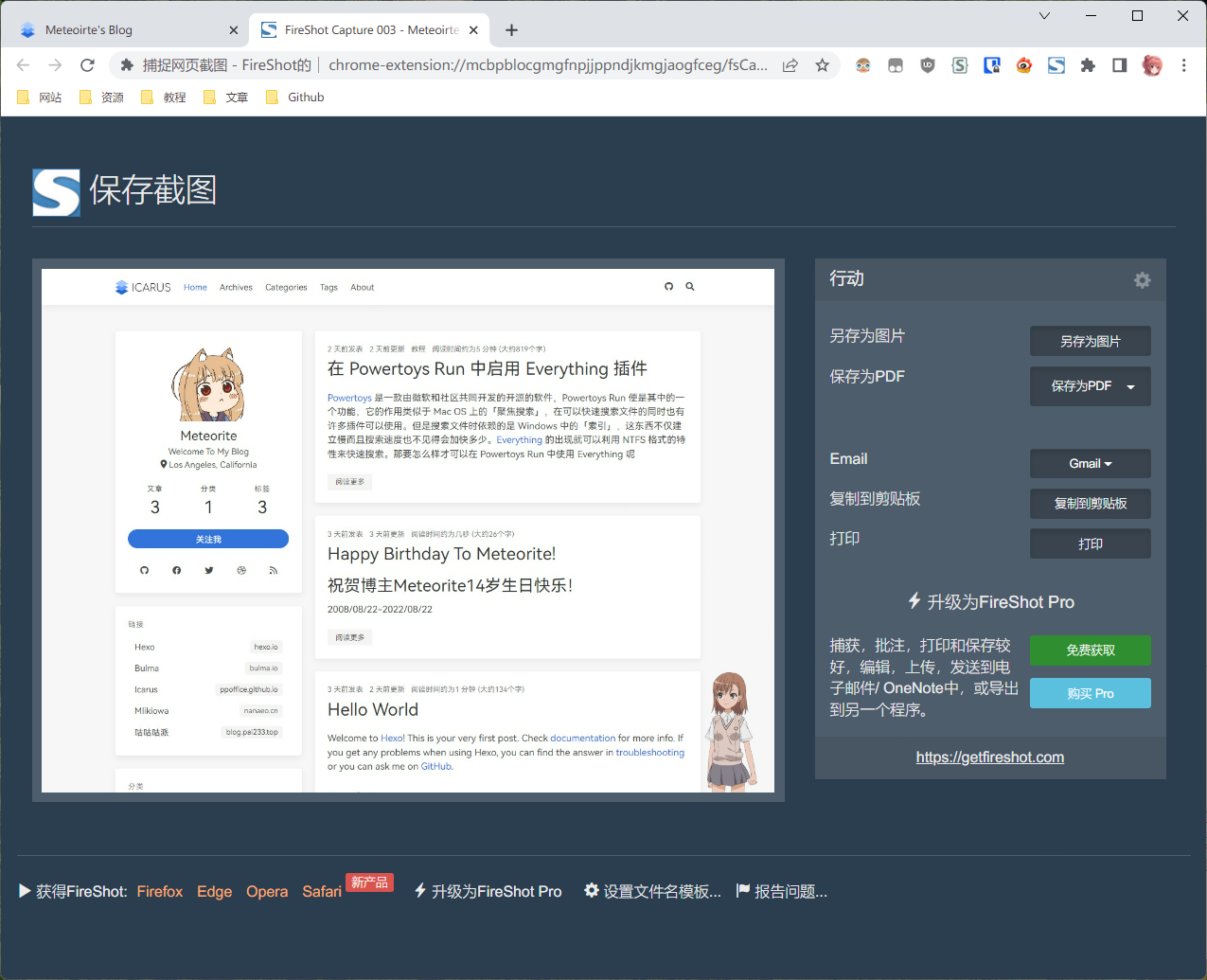The height and width of the screenshot is (980, 1207).
Task: Click the 另存为图片 button
Action: (x=1090, y=341)
